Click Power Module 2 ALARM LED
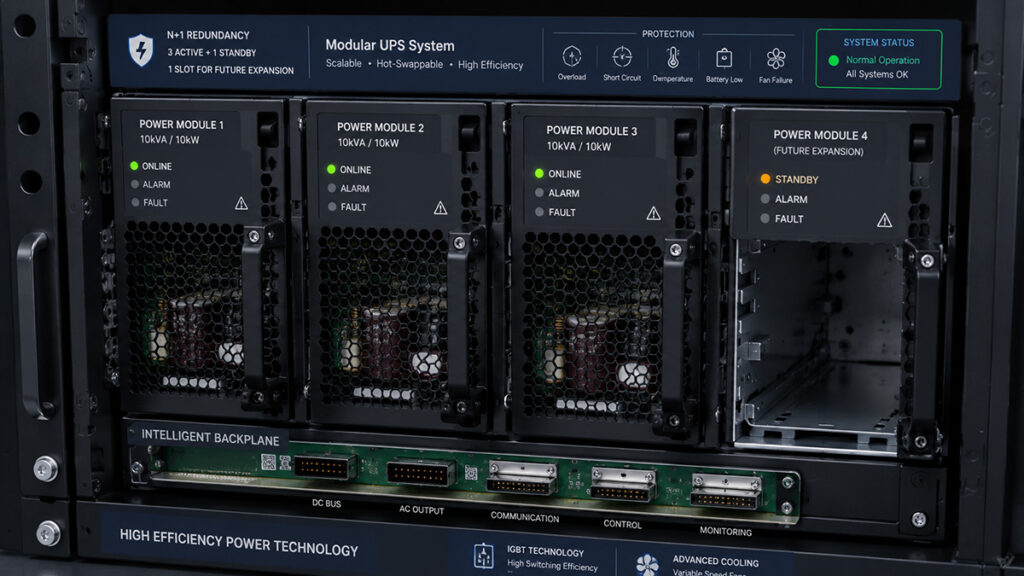Image resolution: width=1024 pixels, height=576 pixels. click(332, 188)
